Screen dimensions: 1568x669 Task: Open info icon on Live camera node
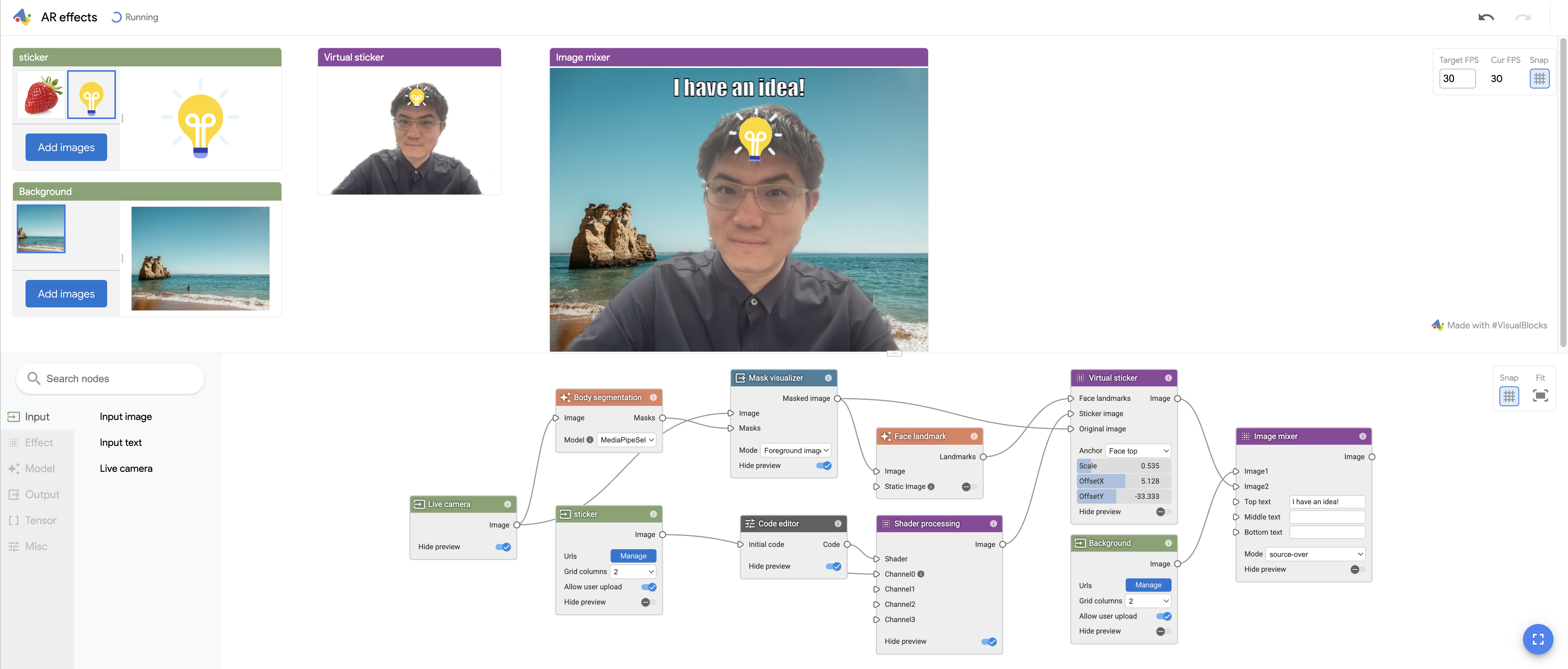507,504
